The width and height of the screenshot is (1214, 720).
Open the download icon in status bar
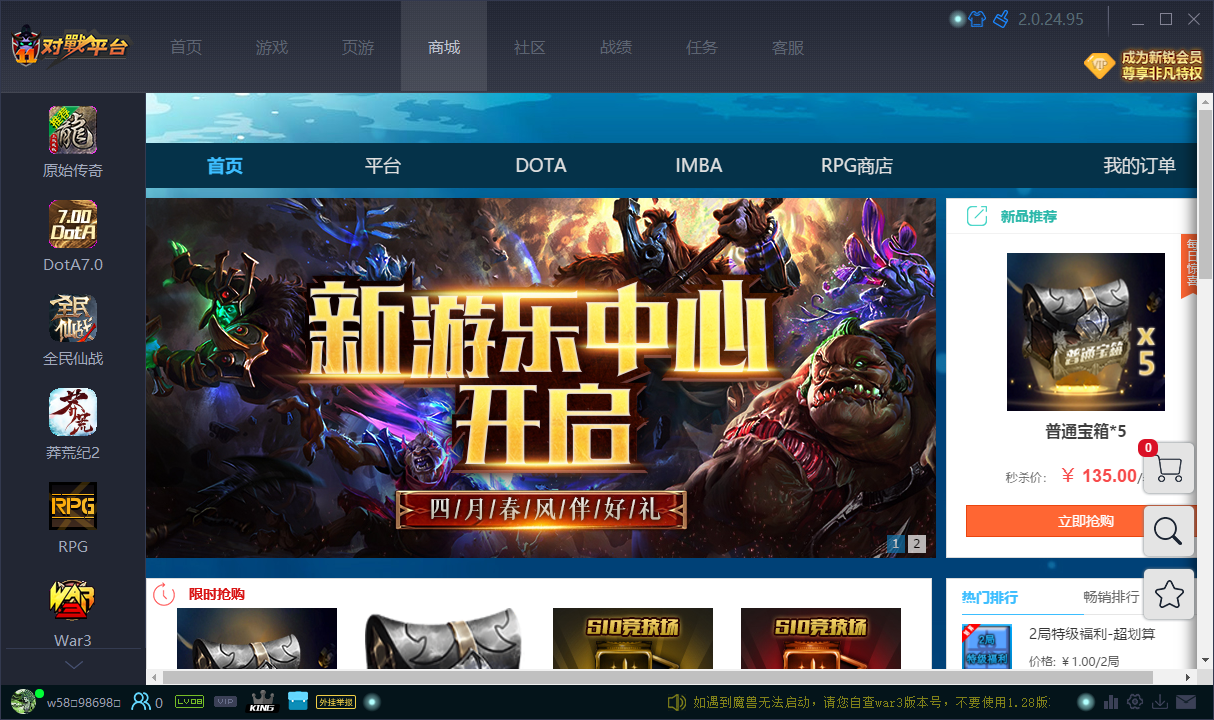pos(1161,702)
